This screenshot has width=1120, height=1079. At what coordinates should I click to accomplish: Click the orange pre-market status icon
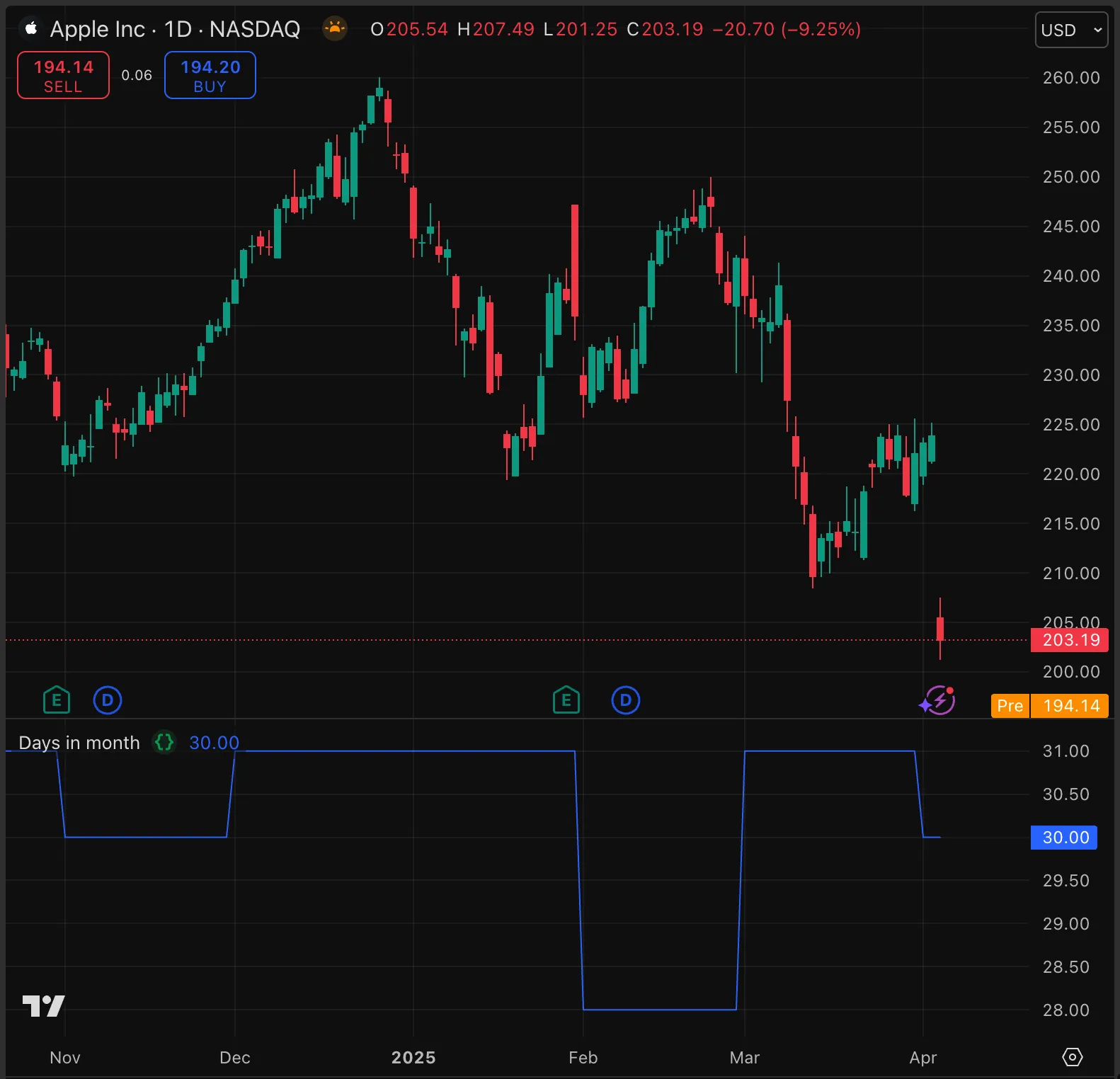coord(335,29)
